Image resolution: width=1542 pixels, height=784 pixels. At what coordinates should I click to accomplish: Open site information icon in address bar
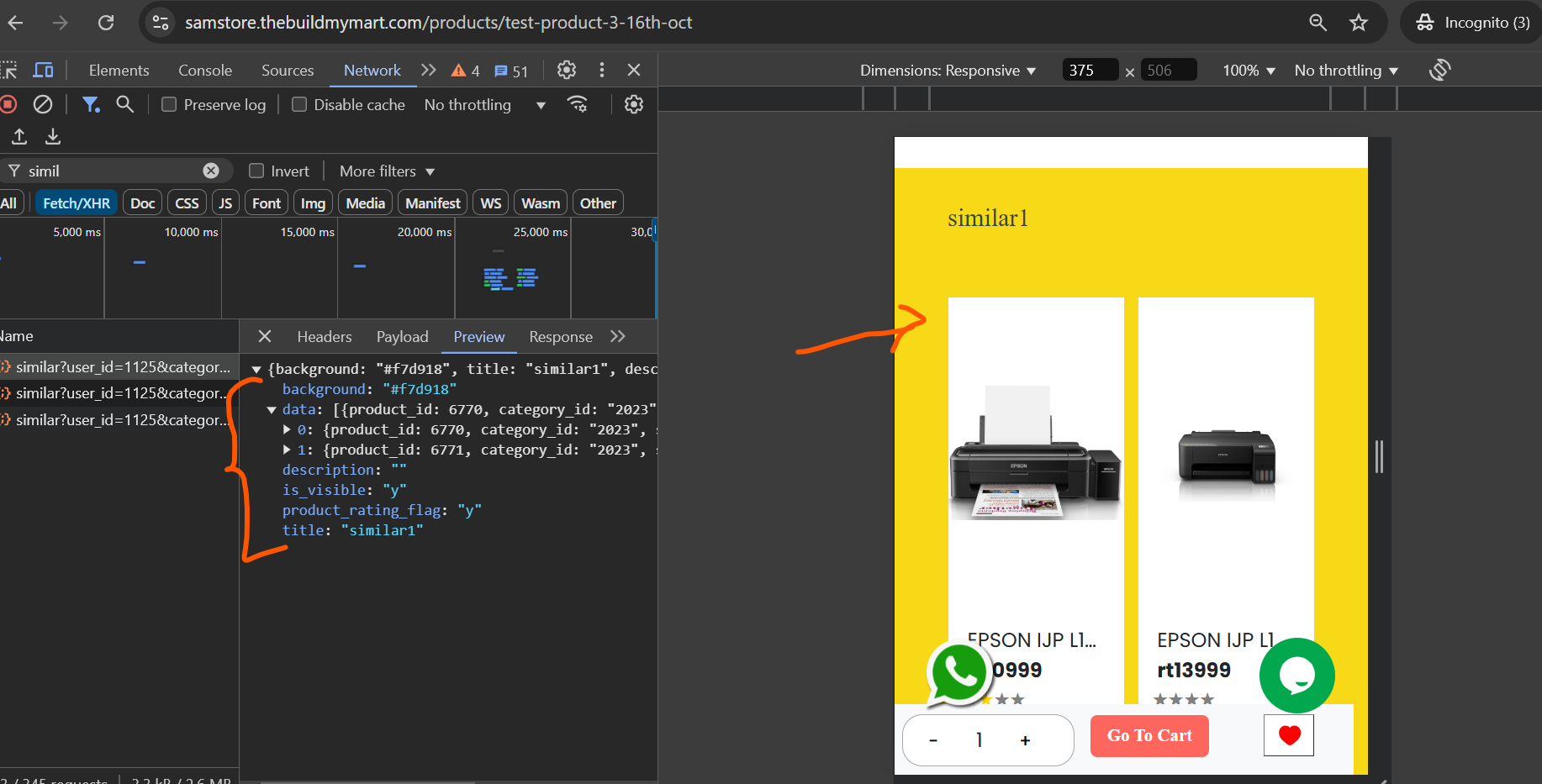coord(161,23)
